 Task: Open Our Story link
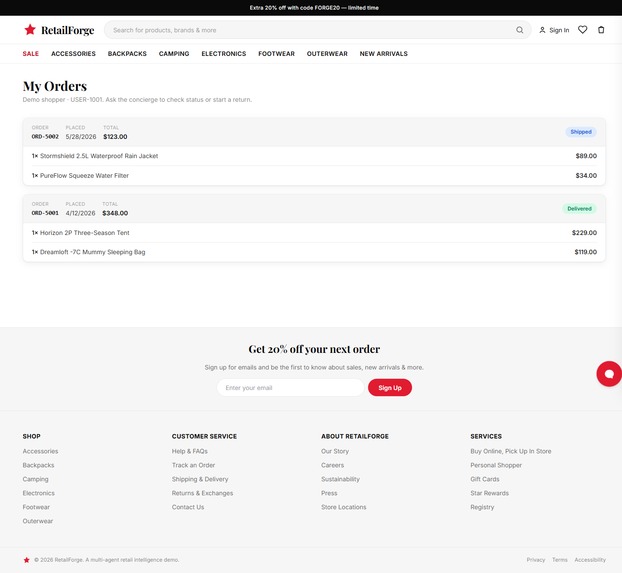tap(335, 451)
